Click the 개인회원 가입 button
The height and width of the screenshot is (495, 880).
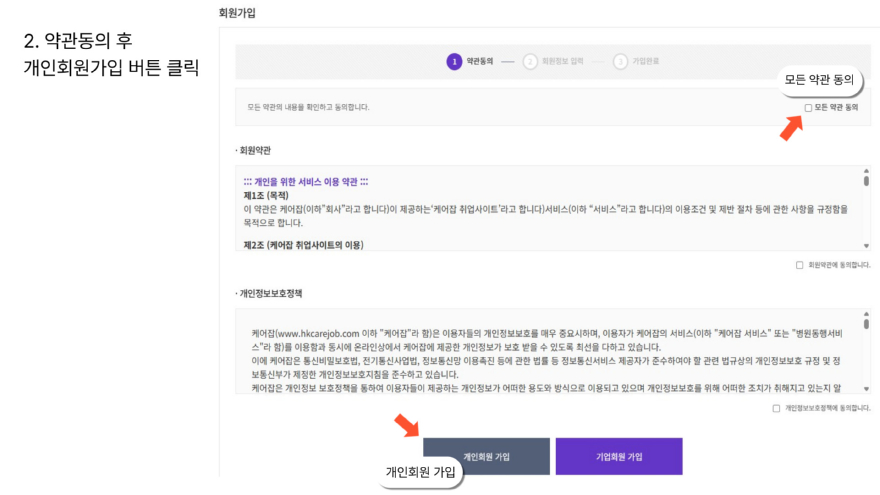coord(486,456)
